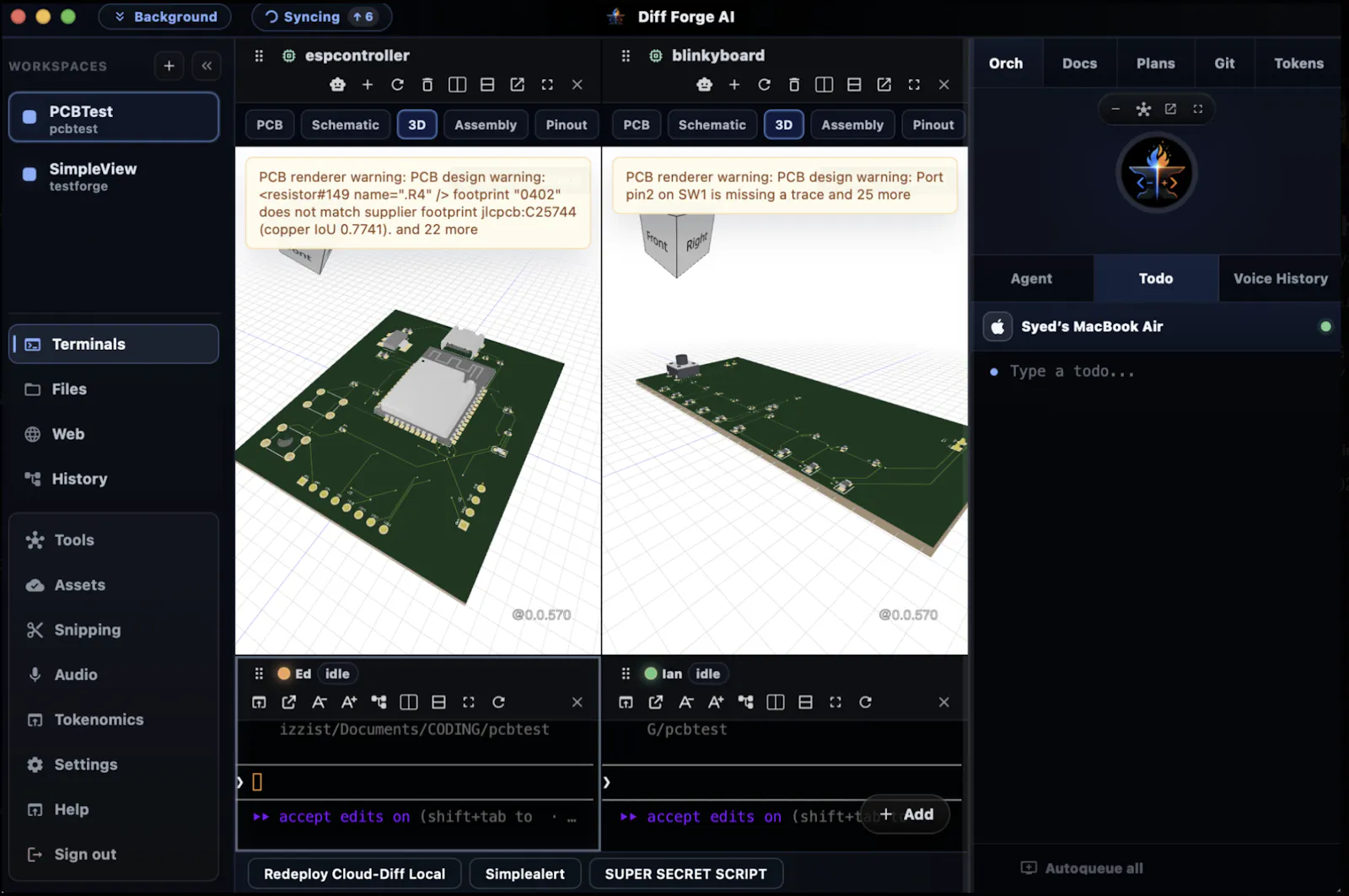Split espcontroller pane vertically
The height and width of the screenshot is (896, 1349).
tap(457, 84)
